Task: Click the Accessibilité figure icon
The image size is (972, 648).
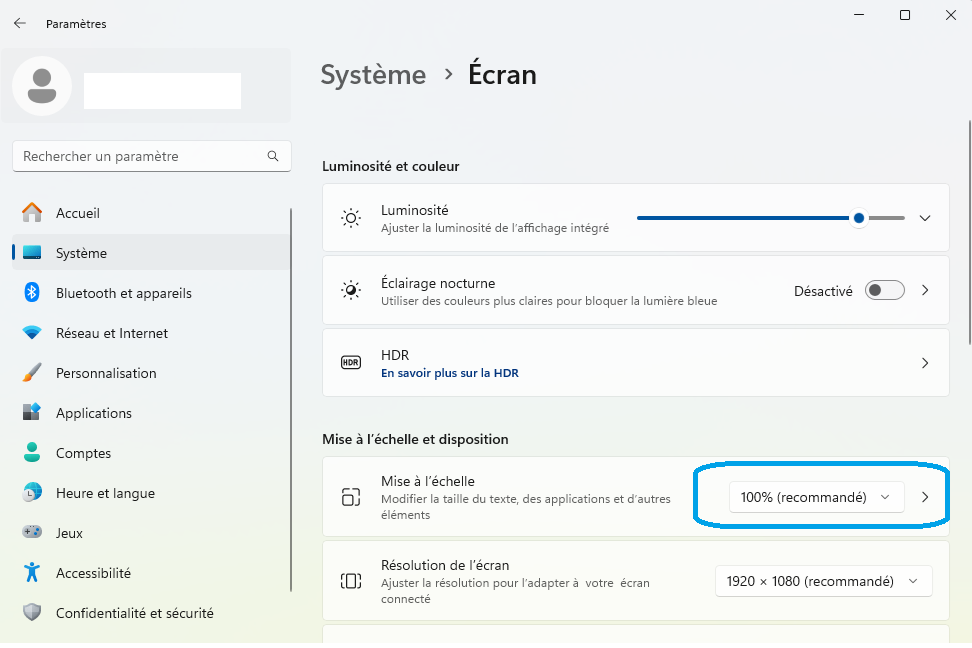Action: click(32, 572)
